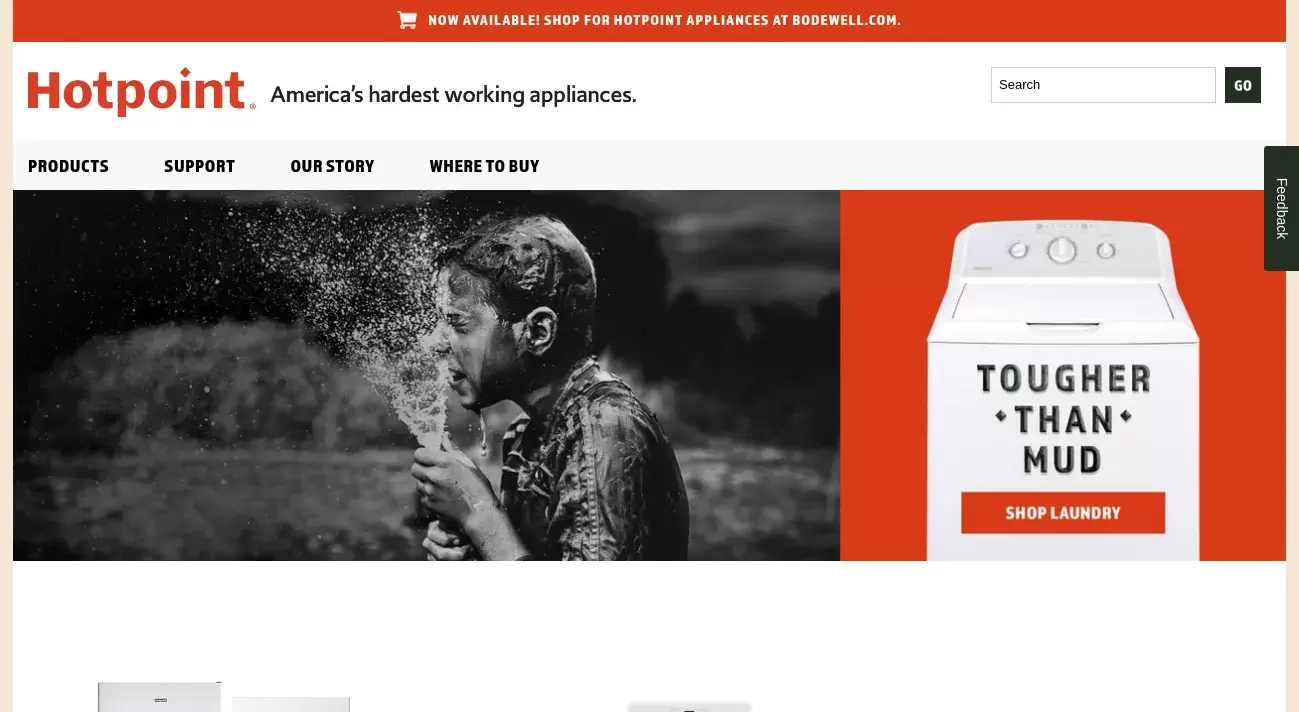1299x712 pixels.
Task: Click the SHOP LAUNDRY button
Action: pyautogui.click(x=1063, y=513)
